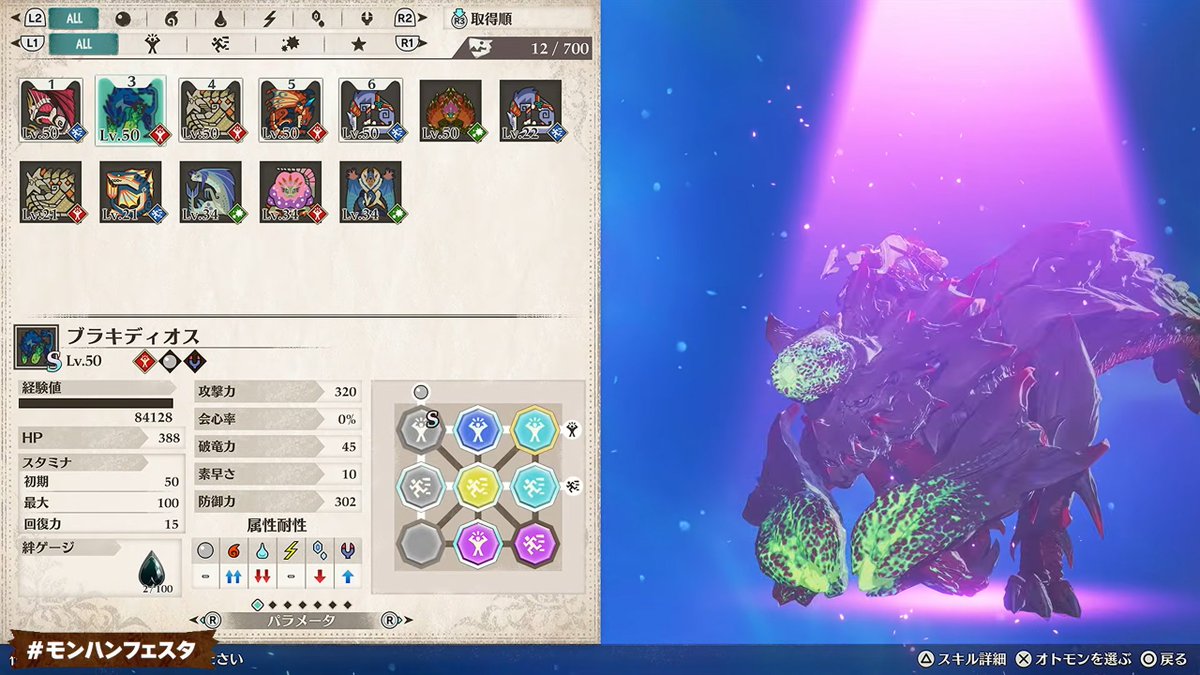
Task: Click the 経験値 experience progress bar
Action: coord(96,403)
